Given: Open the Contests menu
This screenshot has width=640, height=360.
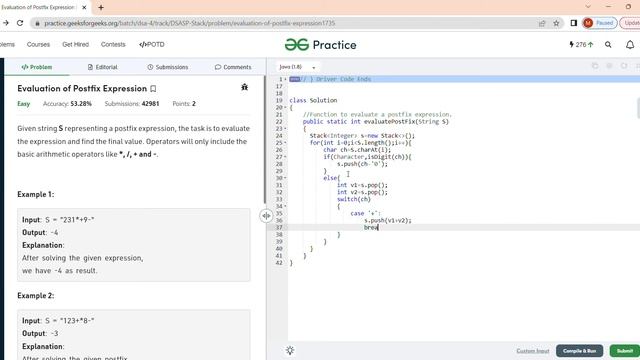Looking at the screenshot, I should [113, 44].
